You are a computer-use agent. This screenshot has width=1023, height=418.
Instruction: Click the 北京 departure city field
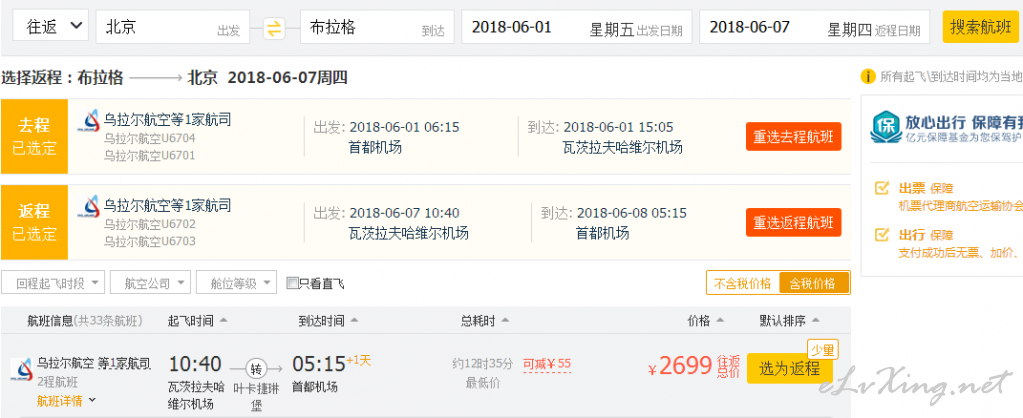pyautogui.click(x=172, y=27)
